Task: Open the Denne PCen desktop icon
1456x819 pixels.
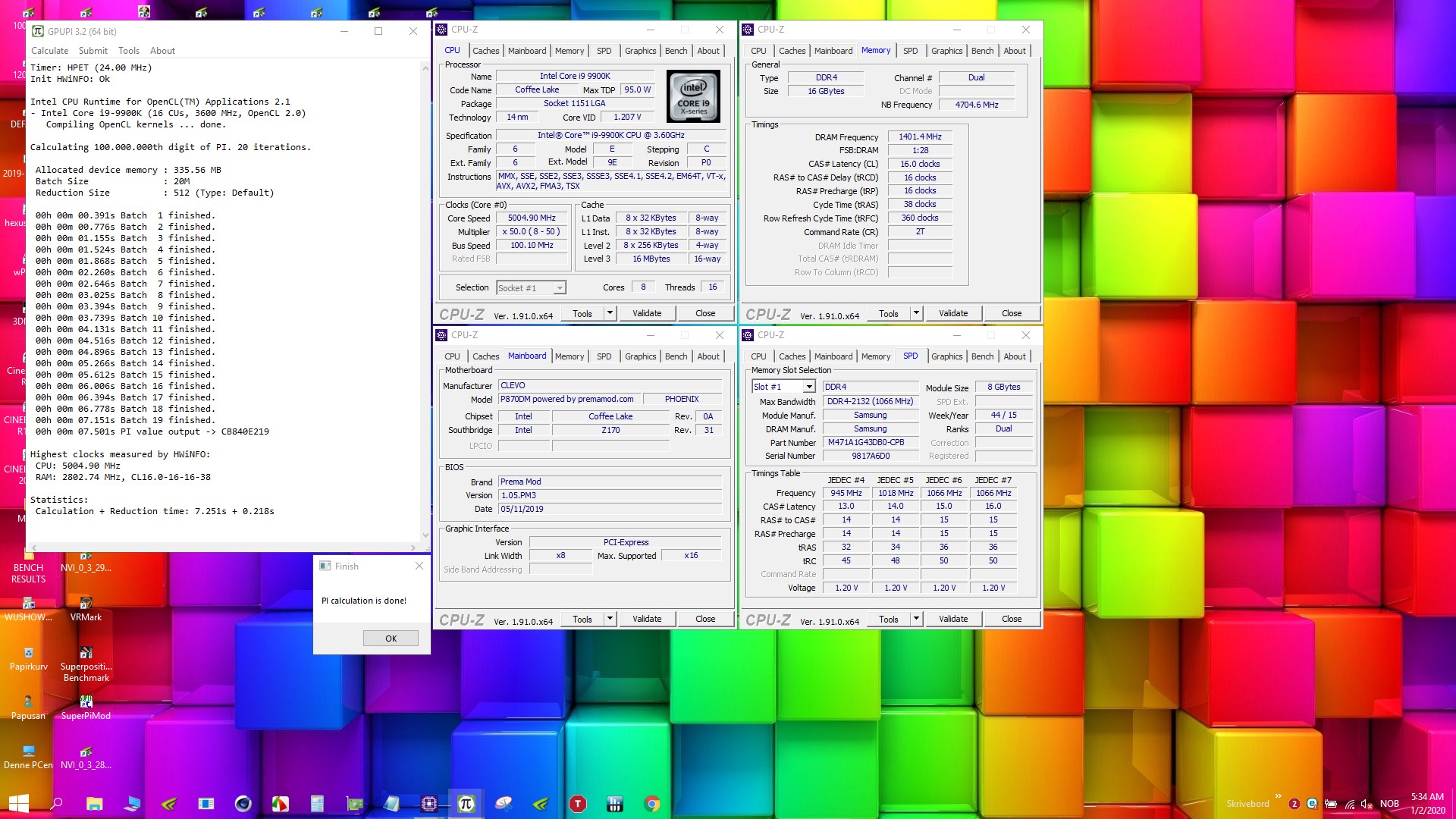Action: (x=28, y=758)
